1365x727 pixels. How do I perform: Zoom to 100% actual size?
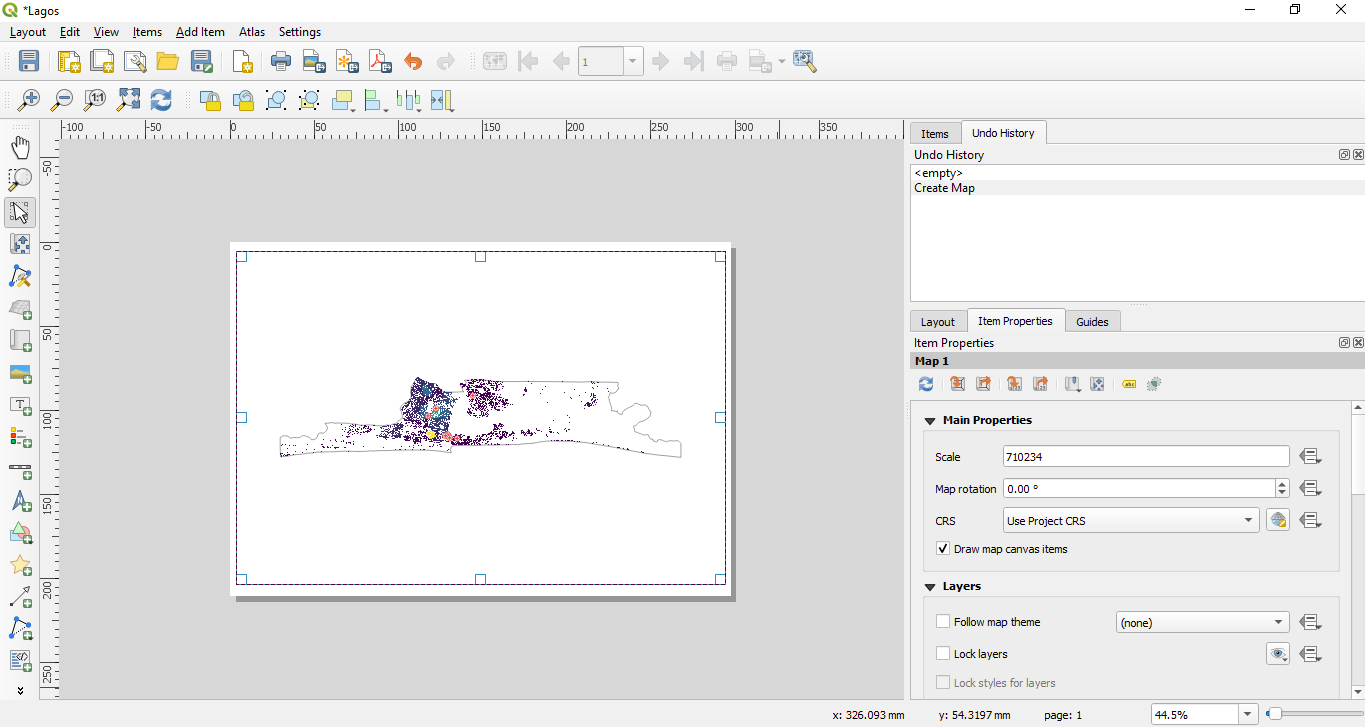[95, 100]
